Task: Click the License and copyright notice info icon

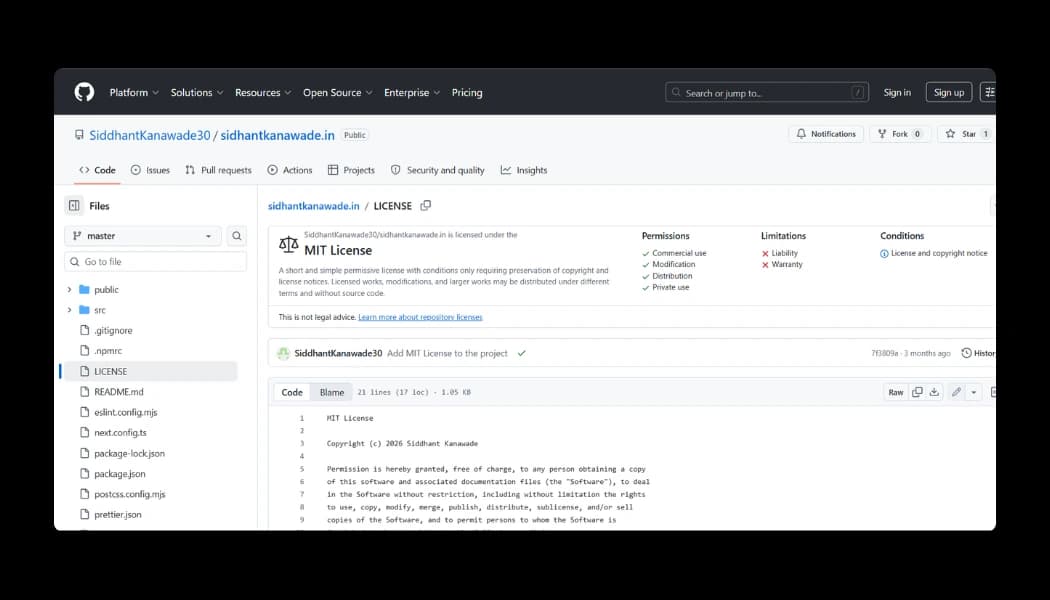Action: (884, 254)
